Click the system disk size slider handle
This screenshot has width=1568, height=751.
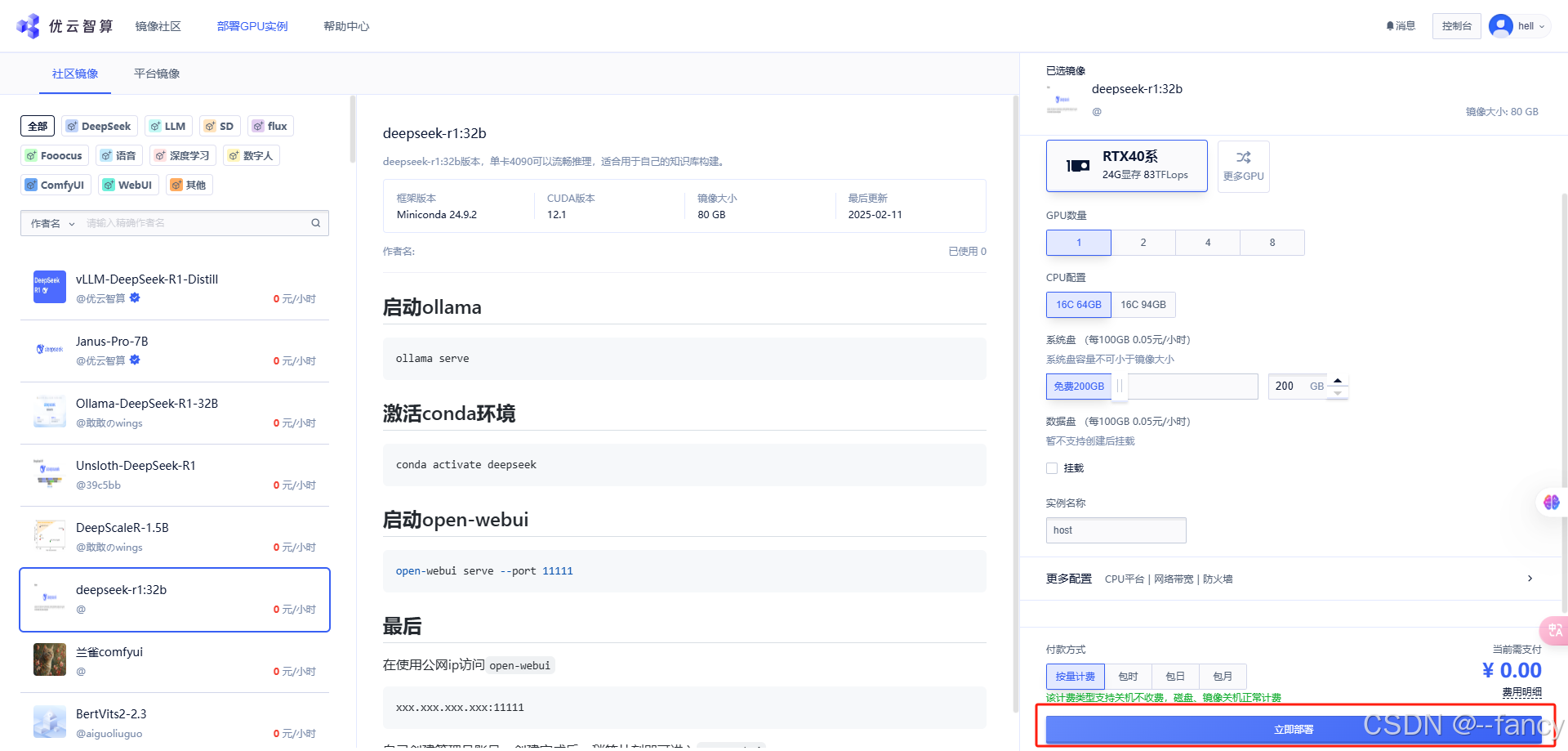1120,386
